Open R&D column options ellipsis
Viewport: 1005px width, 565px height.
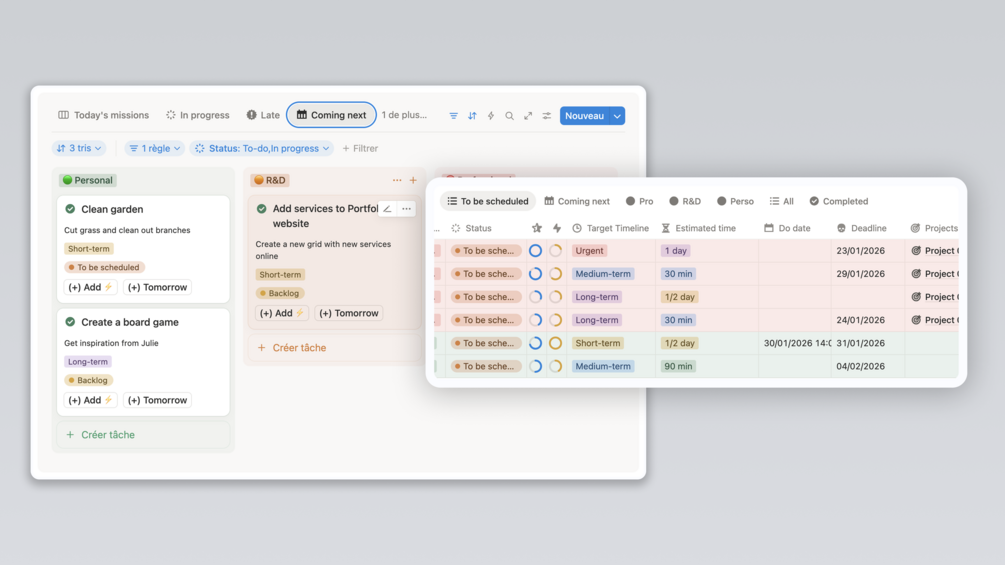tap(397, 181)
